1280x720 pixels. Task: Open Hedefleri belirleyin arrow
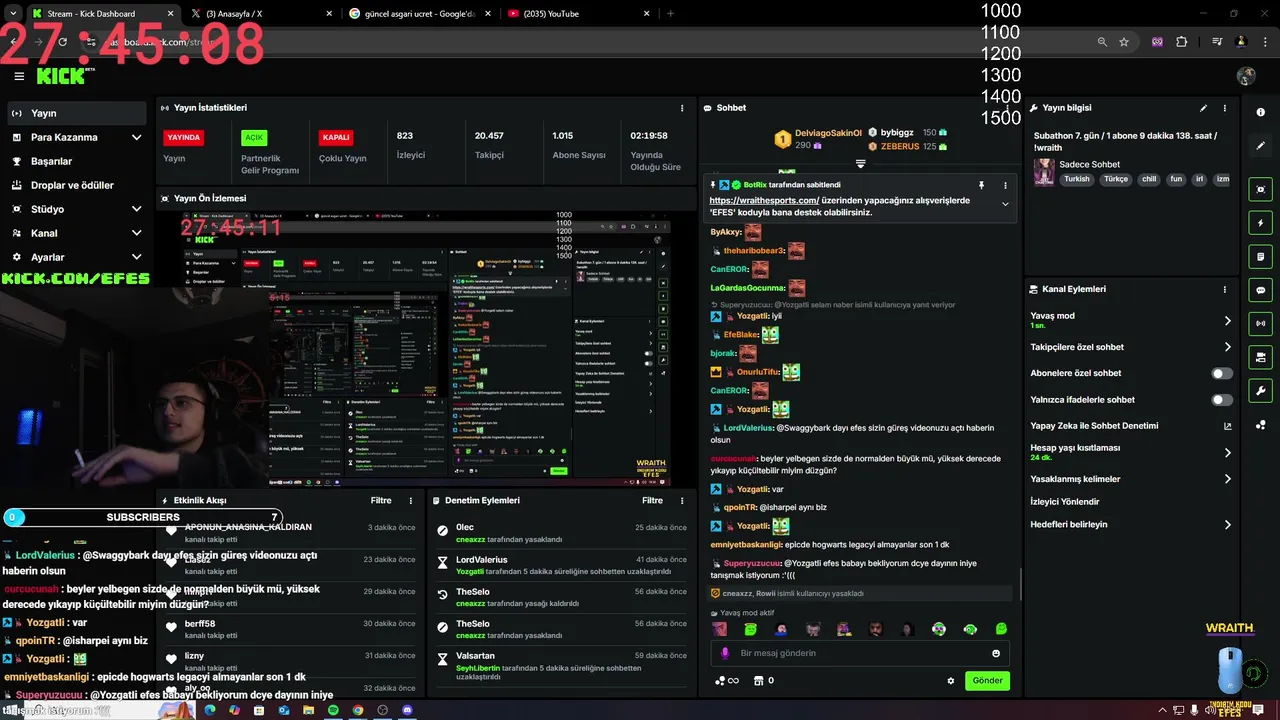1228,524
